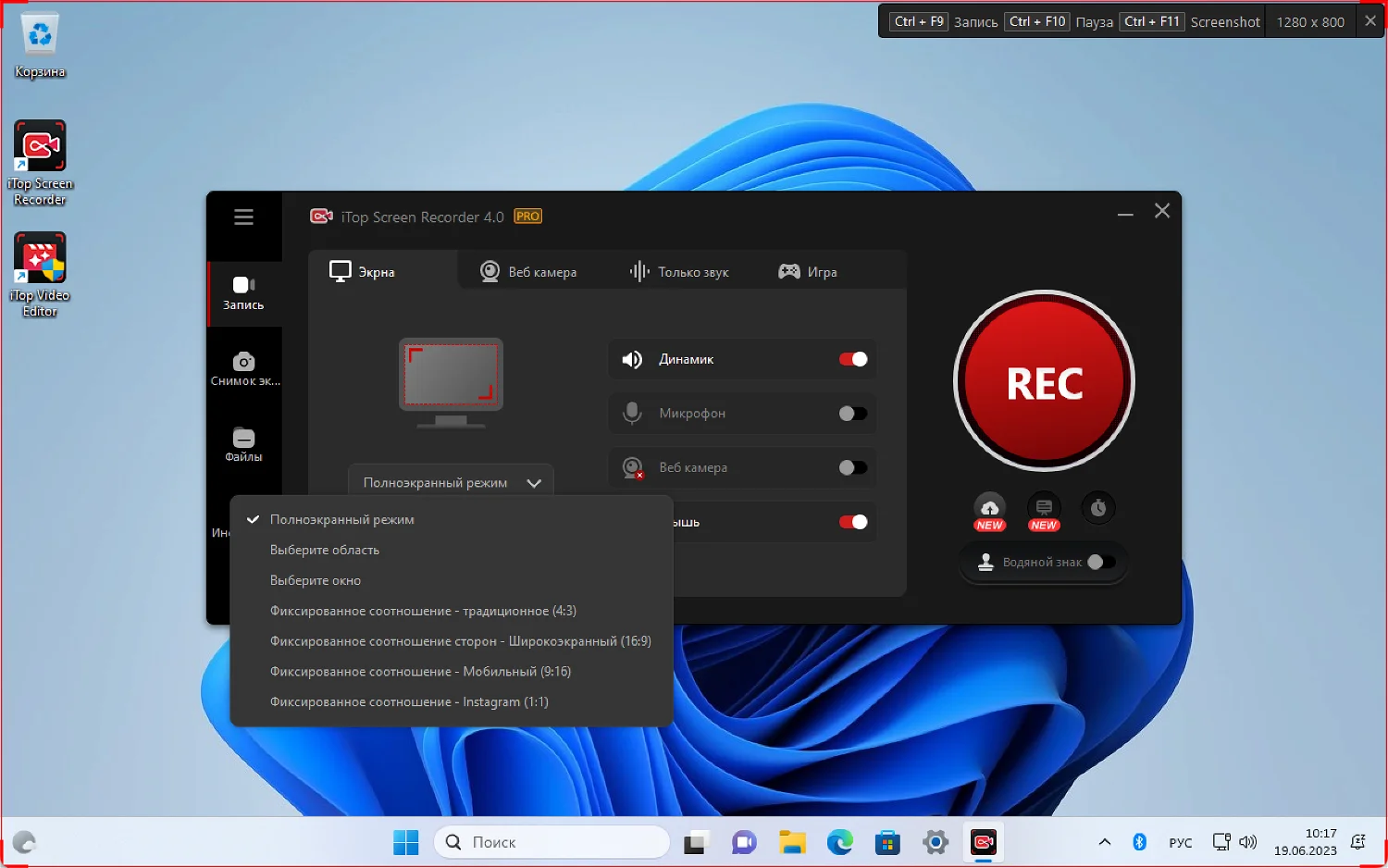Screen dimensions: 1388x868
Task: Switch to the Веб камера tab
Action: click(542, 271)
